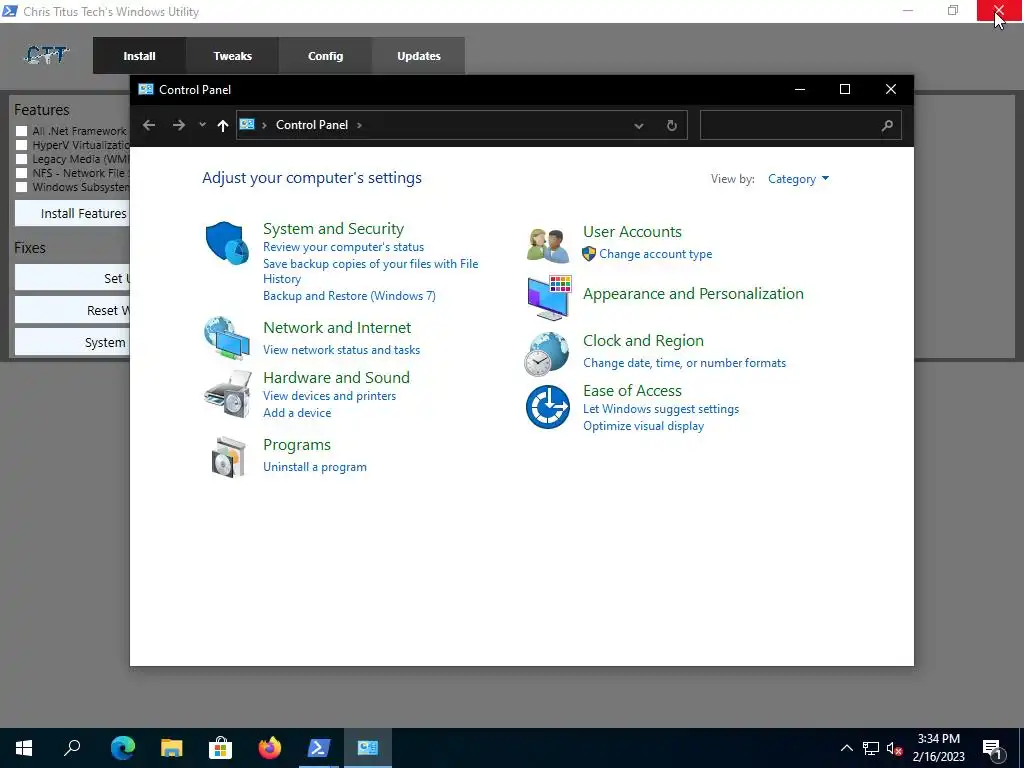The height and width of the screenshot is (768, 1024).
Task: Open View network status and tasks
Action: point(342,350)
